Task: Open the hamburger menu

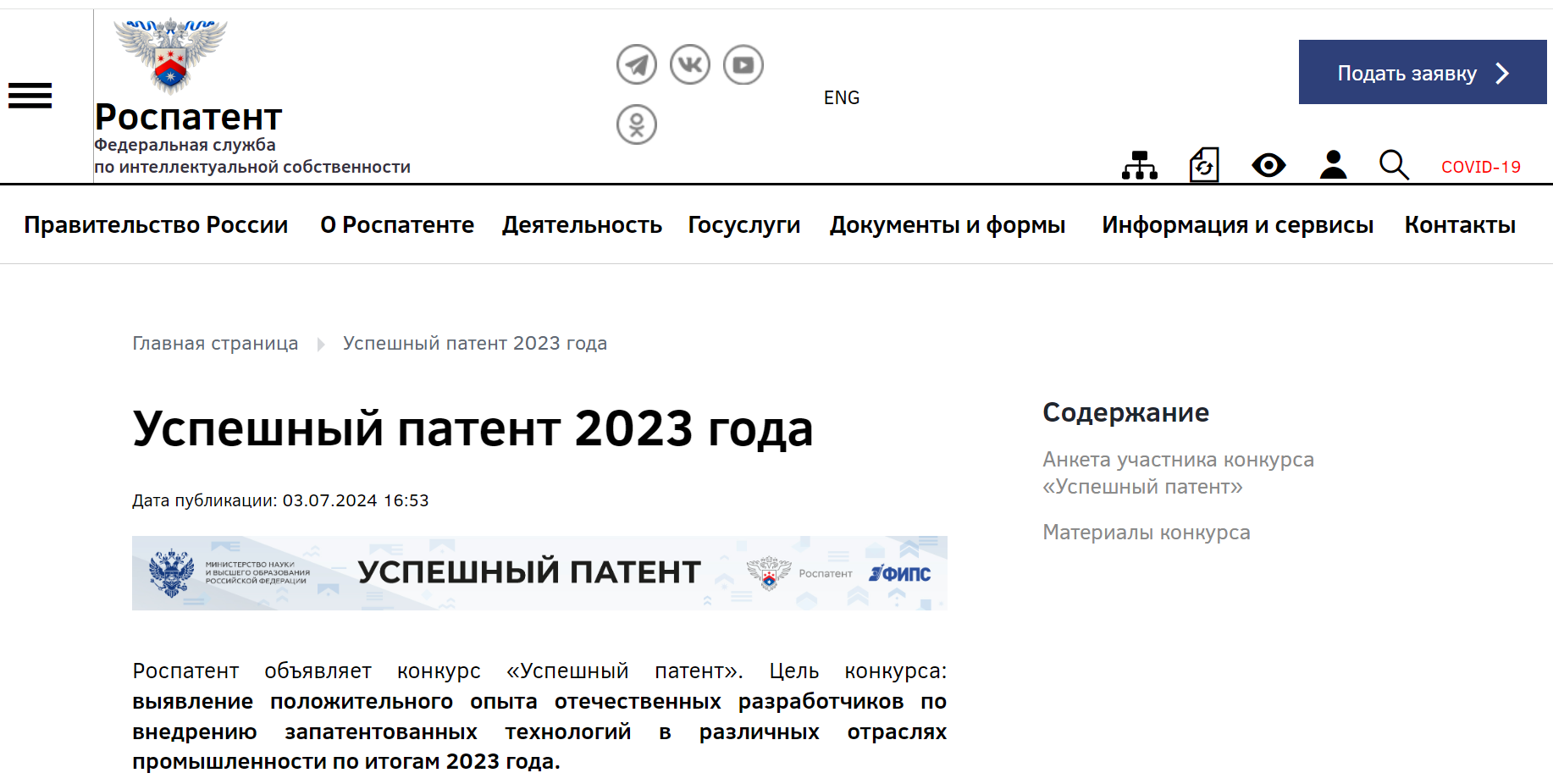Action: coord(30,96)
